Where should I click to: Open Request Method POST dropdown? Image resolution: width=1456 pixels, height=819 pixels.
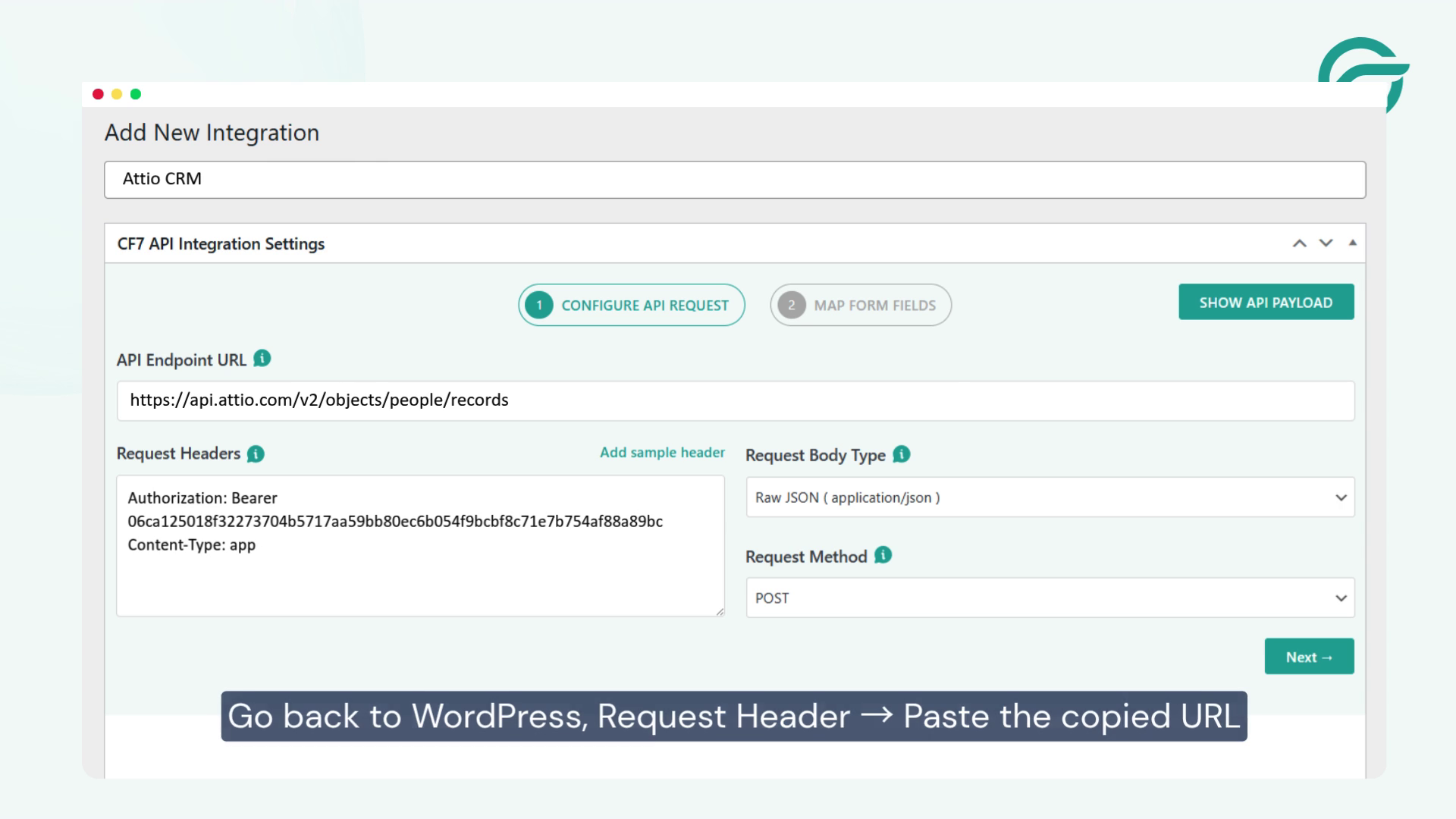[x=1050, y=598]
